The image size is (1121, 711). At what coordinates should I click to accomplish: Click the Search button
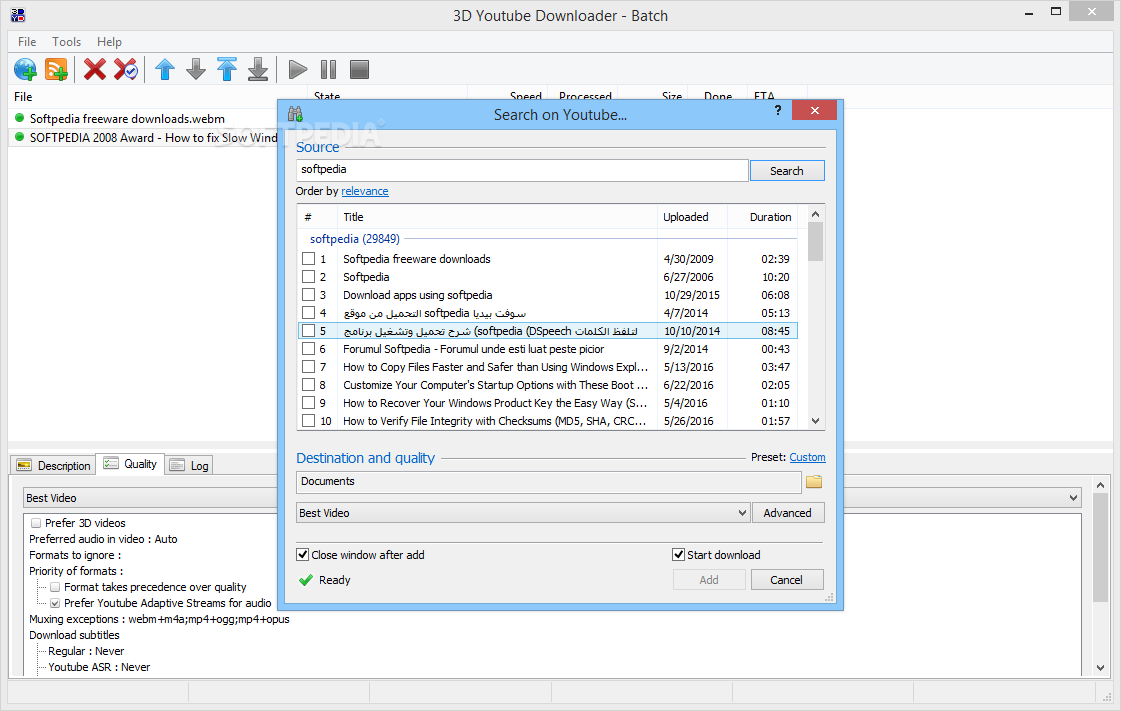[x=786, y=171]
